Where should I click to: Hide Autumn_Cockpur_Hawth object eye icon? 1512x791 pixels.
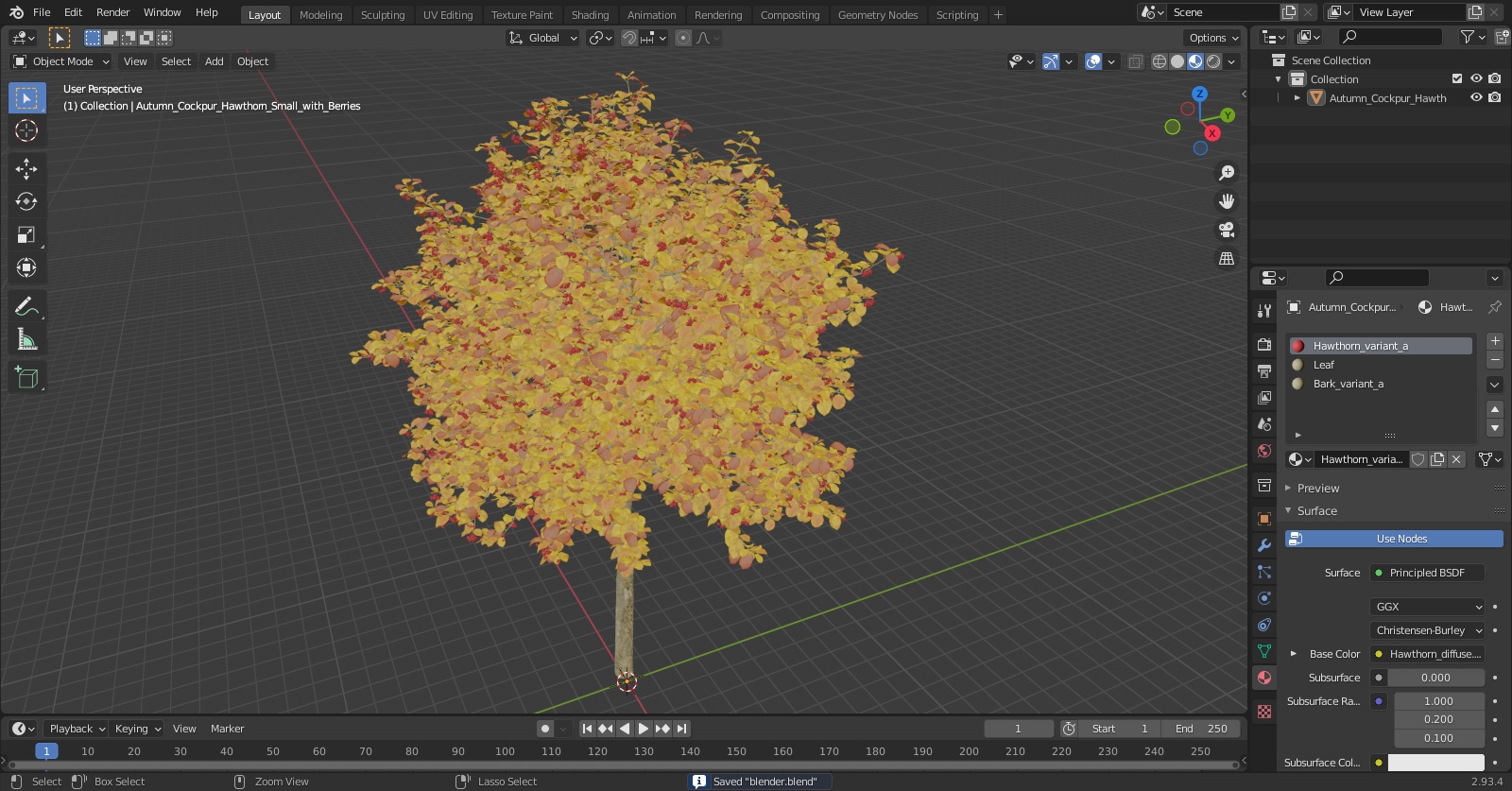coord(1476,98)
